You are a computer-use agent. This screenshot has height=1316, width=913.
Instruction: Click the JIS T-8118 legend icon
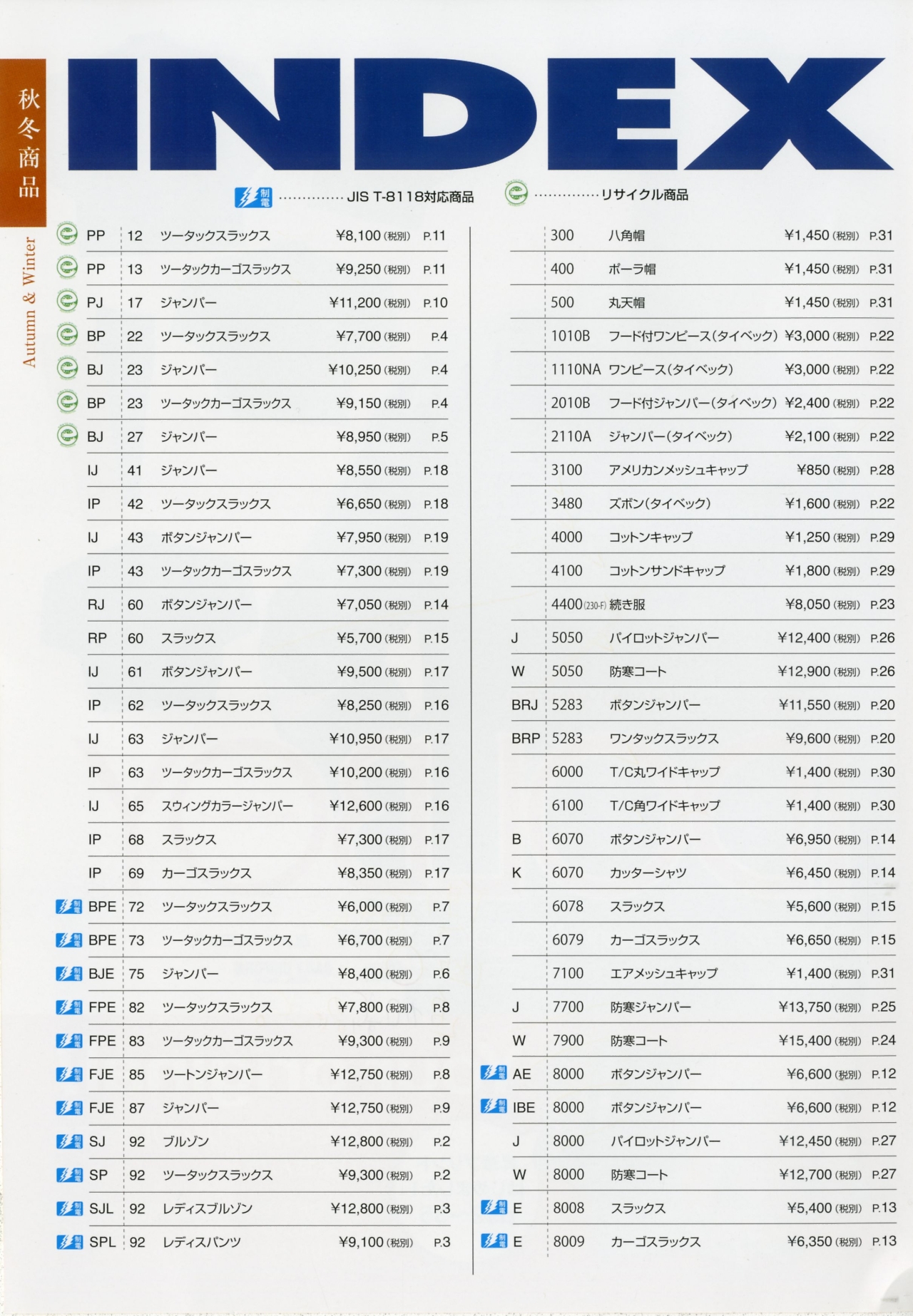click(x=253, y=197)
